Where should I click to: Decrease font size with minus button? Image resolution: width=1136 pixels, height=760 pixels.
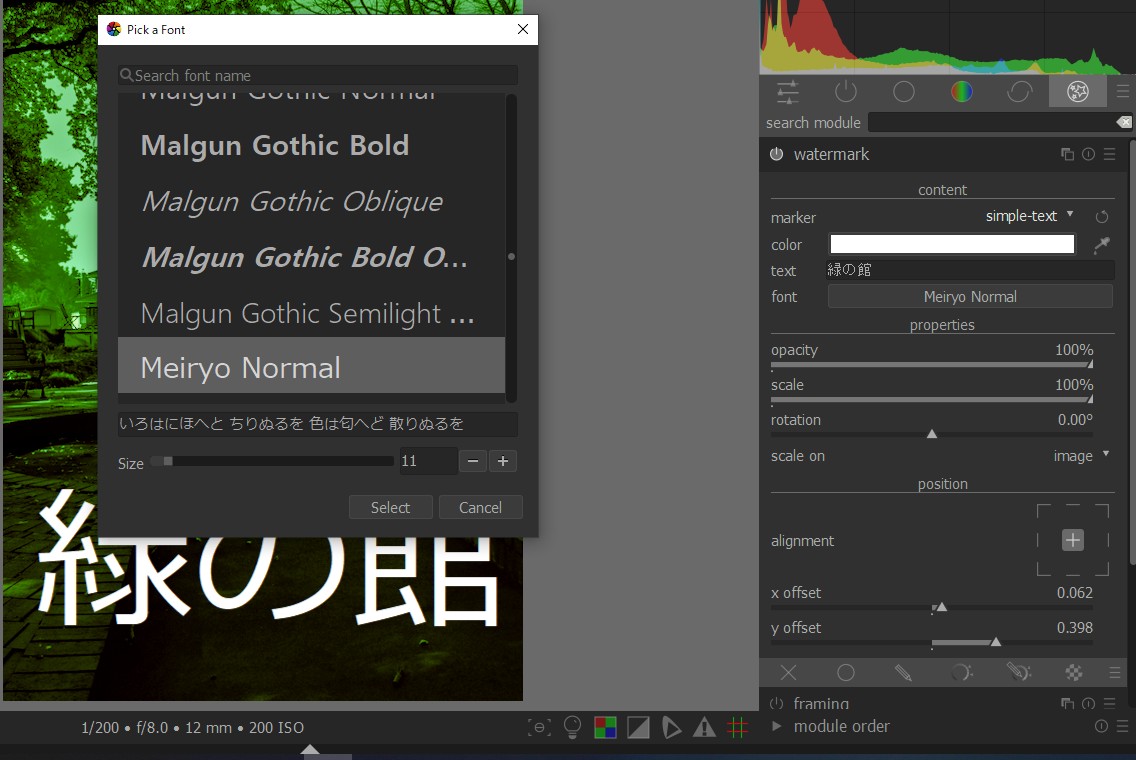473,461
